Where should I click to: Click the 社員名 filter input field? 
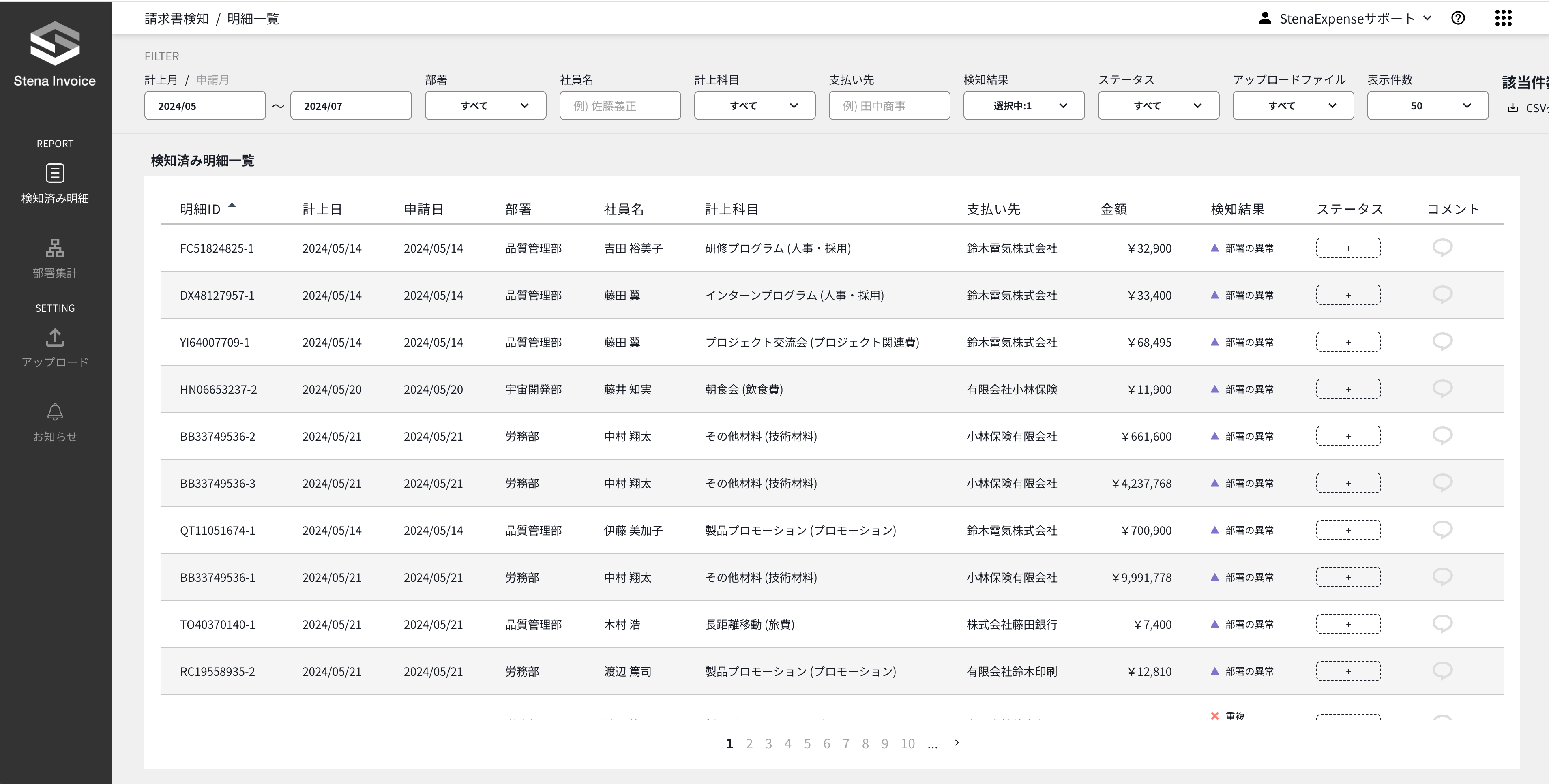(619, 106)
